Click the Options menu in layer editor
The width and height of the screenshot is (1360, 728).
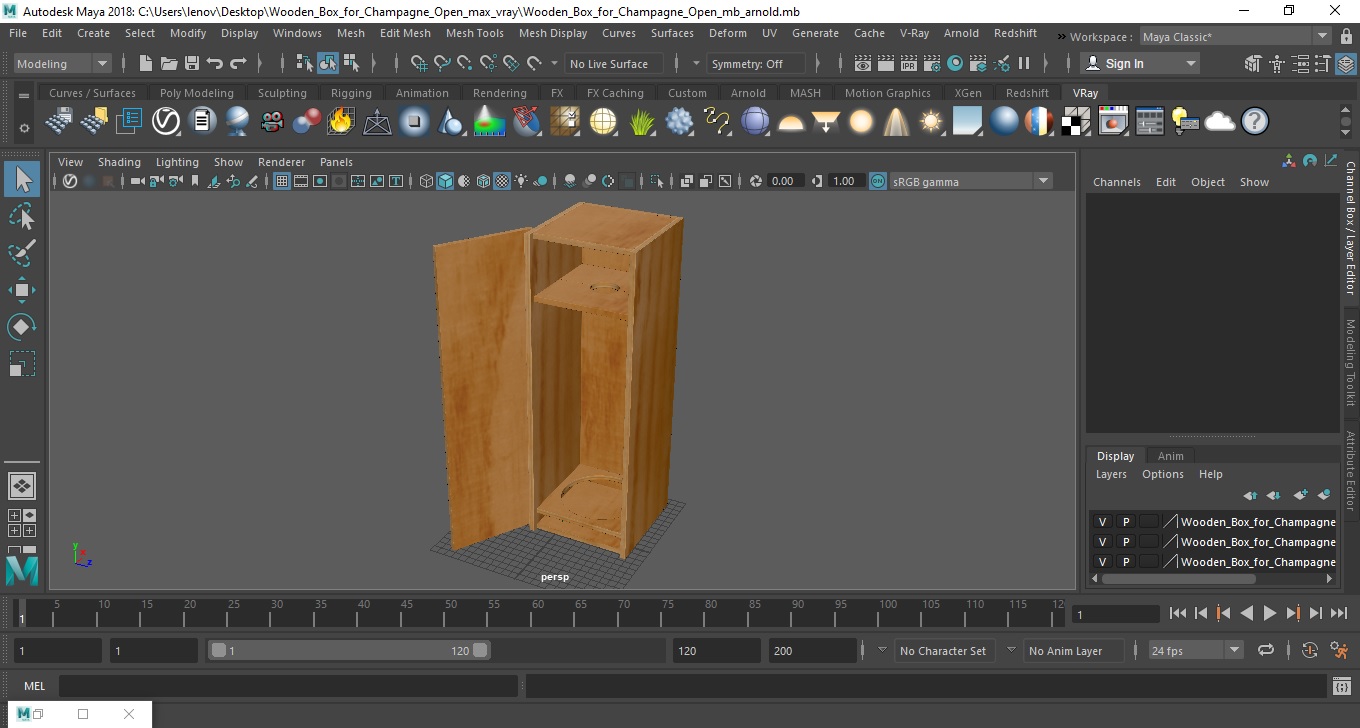point(1162,474)
